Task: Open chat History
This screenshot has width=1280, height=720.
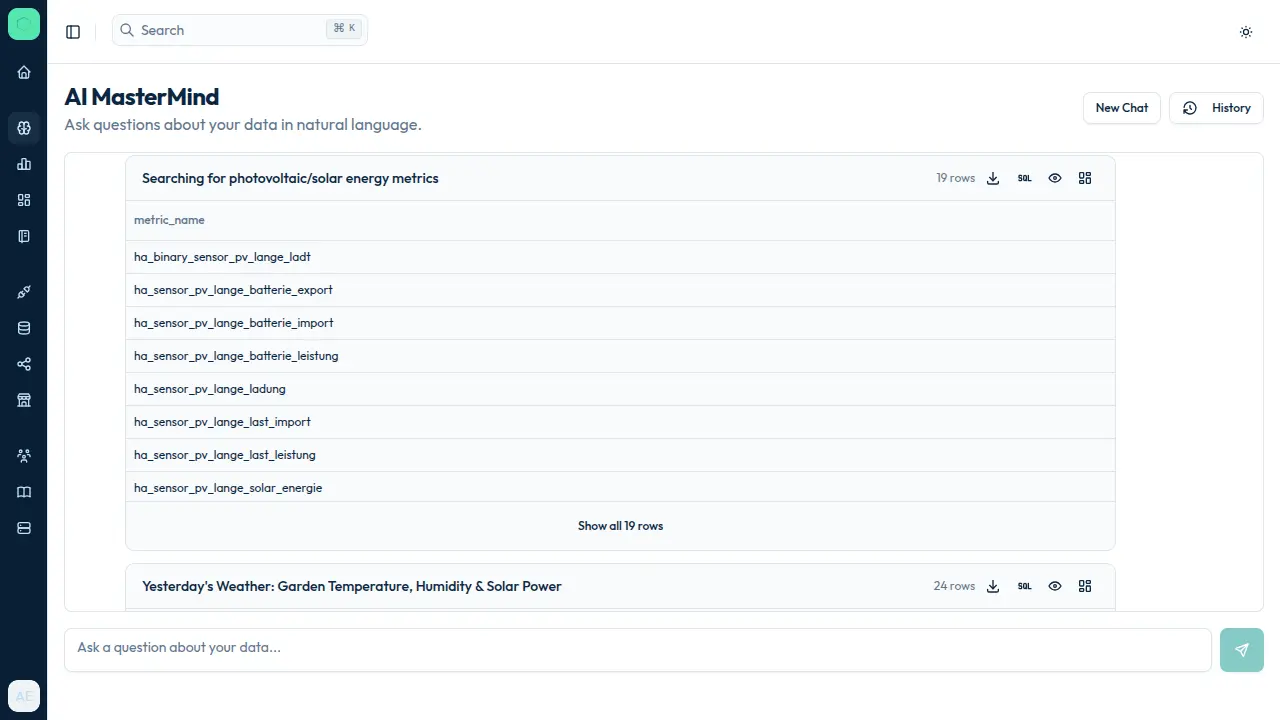Action: click(x=1216, y=108)
